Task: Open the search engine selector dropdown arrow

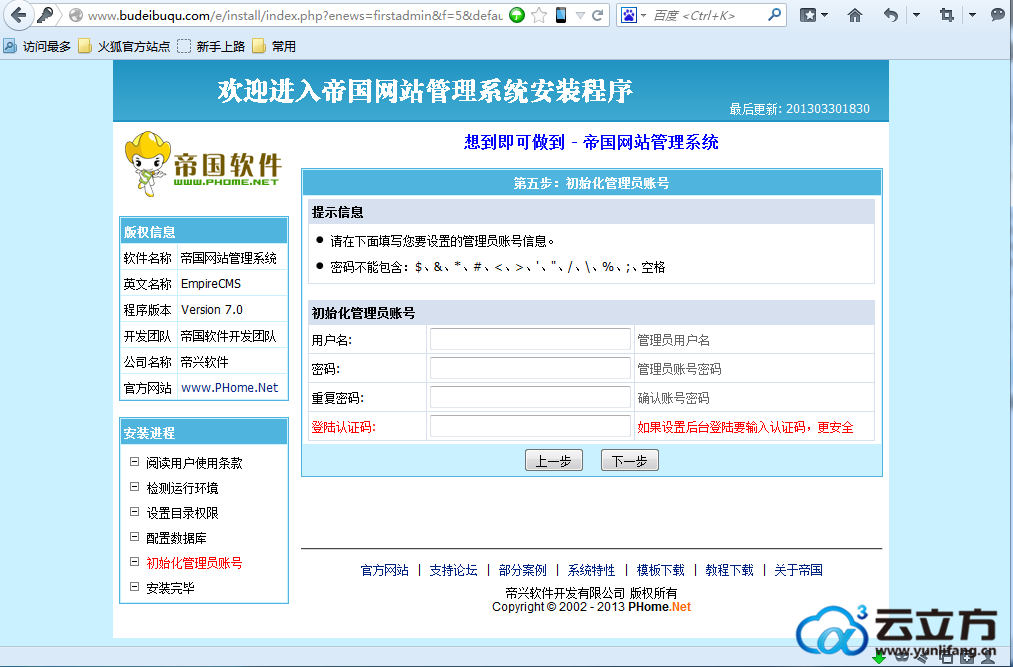Action: [x=643, y=16]
